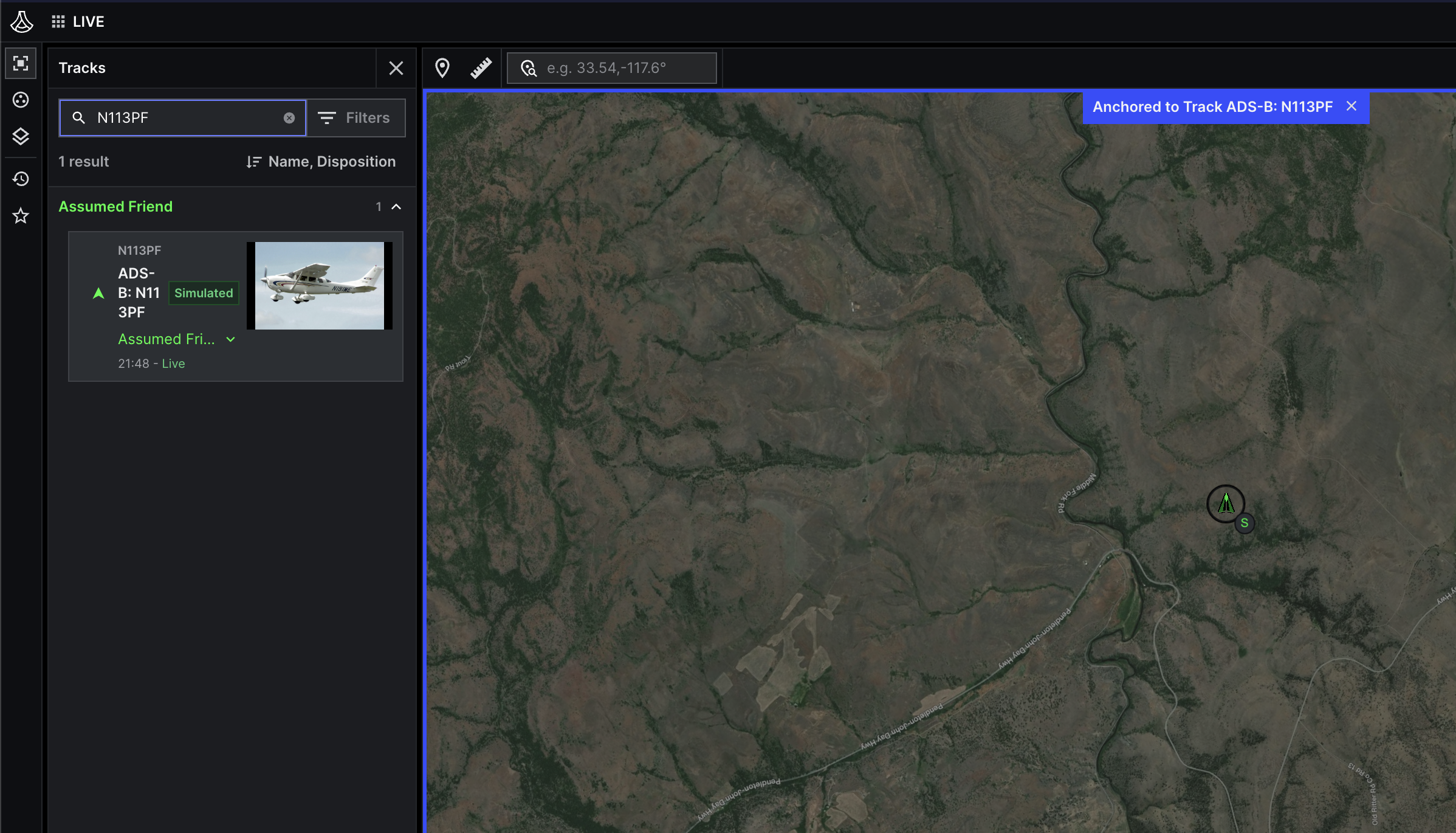The height and width of the screenshot is (833, 1456).
Task: Clear the N113PF search text
Action: pyautogui.click(x=289, y=117)
